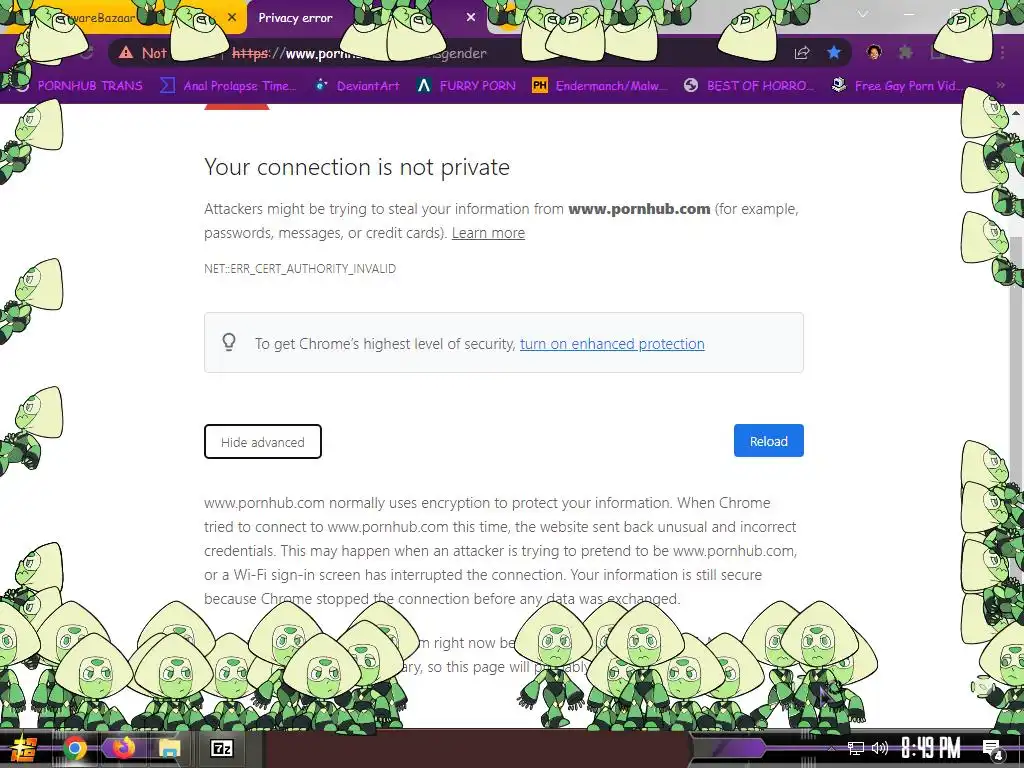Collapse details with Hide advanced button
This screenshot has width=1024, height=768.
tap(263, 441)
